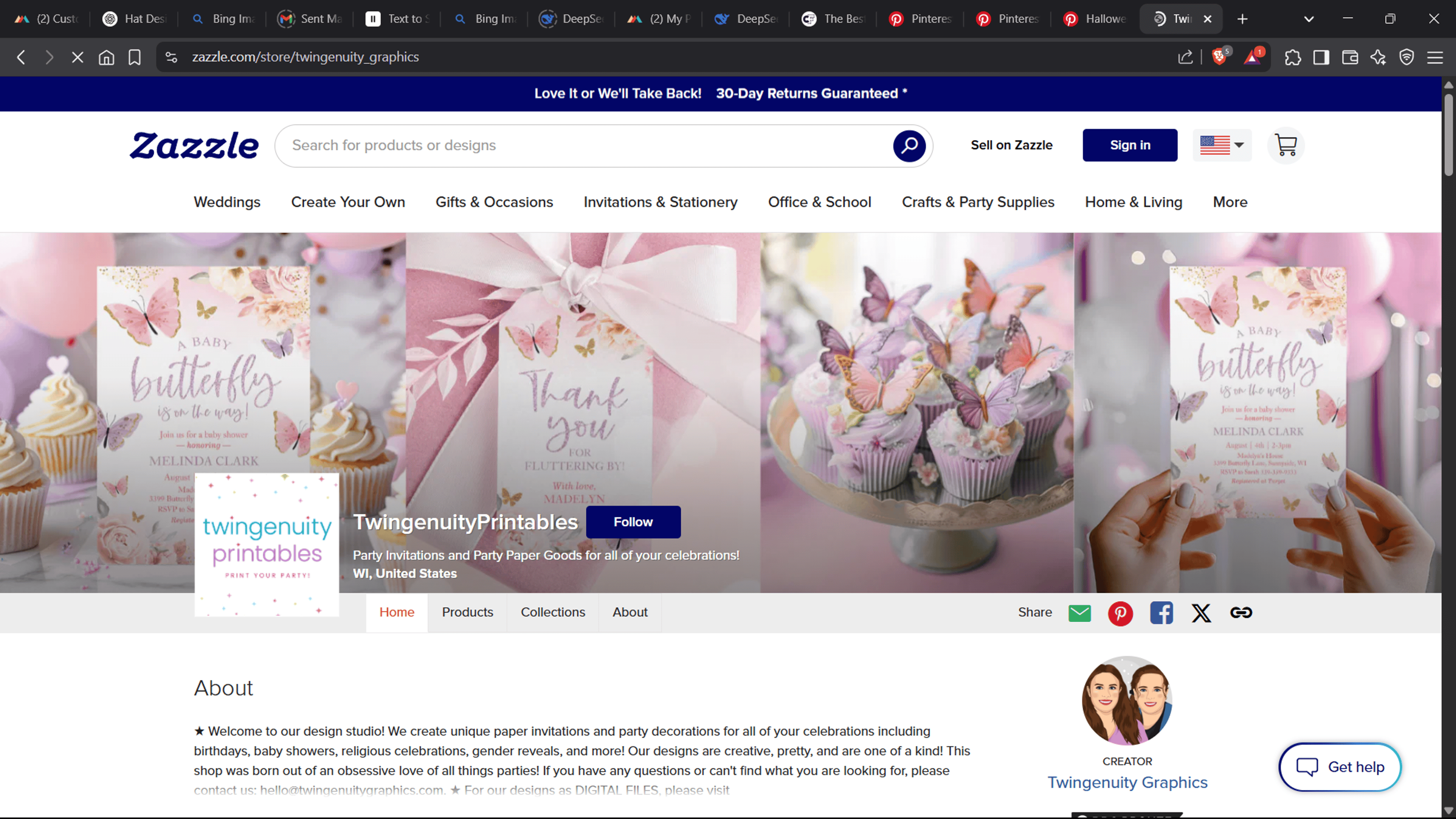This screenshot has height=819, width=1456.
Task: Switch to the Products store tab
Action: pos(468,612)
